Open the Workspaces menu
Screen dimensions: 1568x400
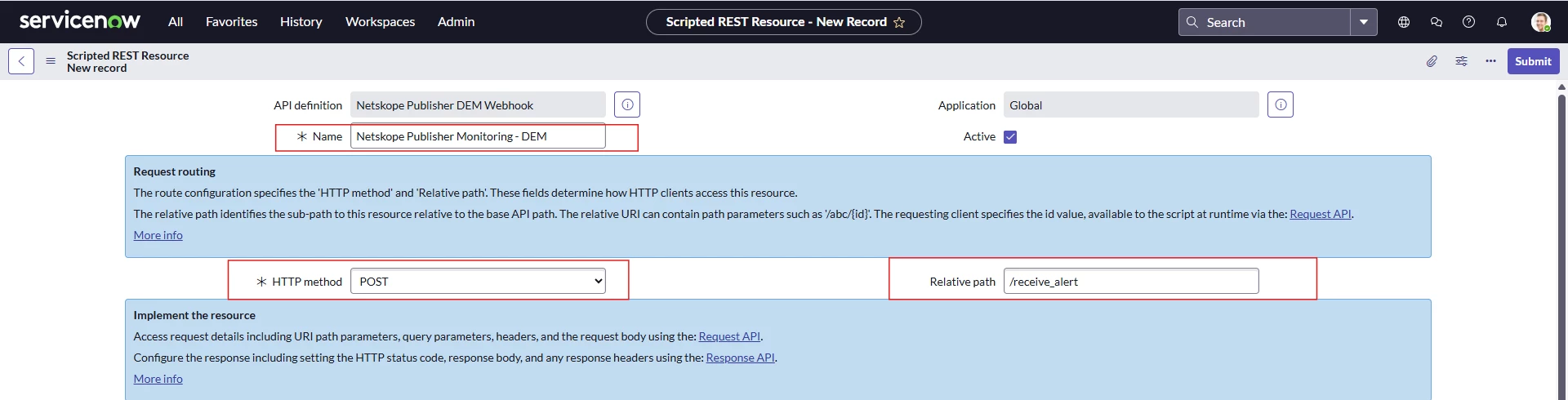380,22
